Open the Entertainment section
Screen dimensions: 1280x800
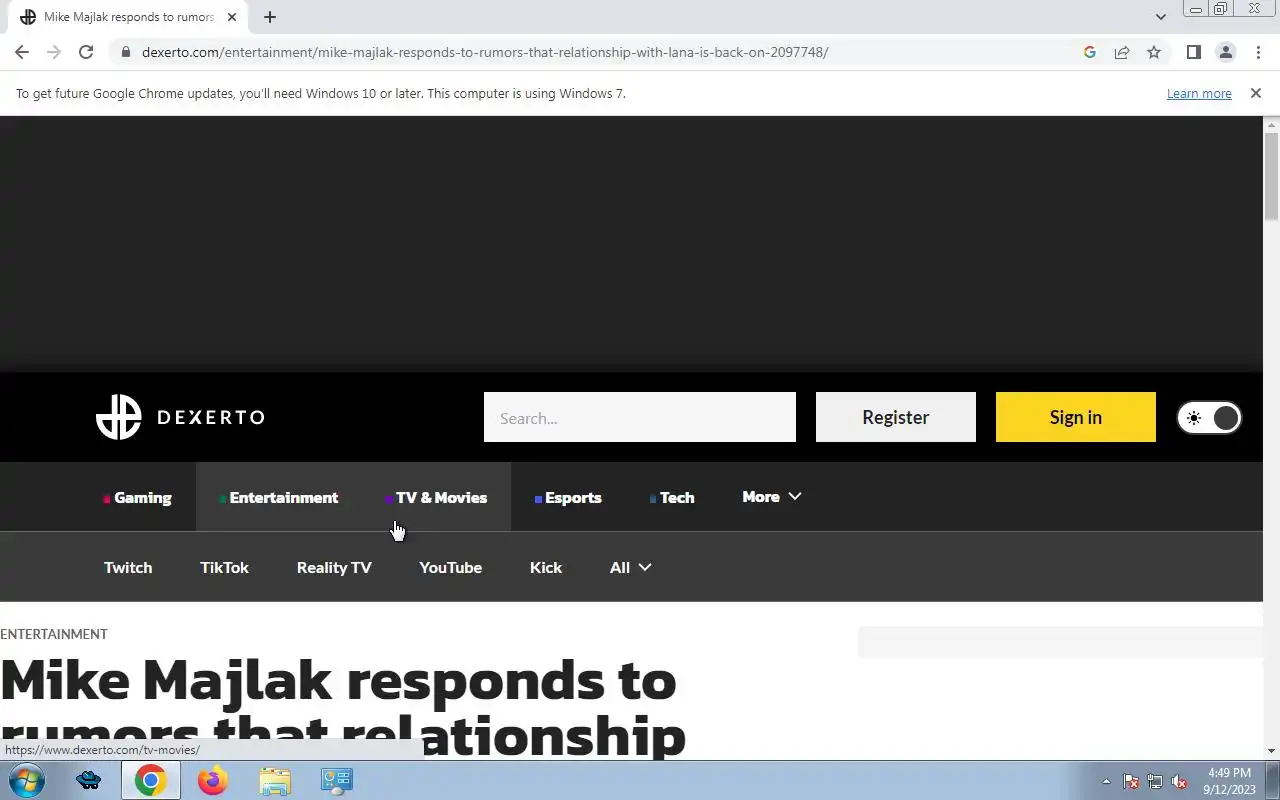pos(279,497)
